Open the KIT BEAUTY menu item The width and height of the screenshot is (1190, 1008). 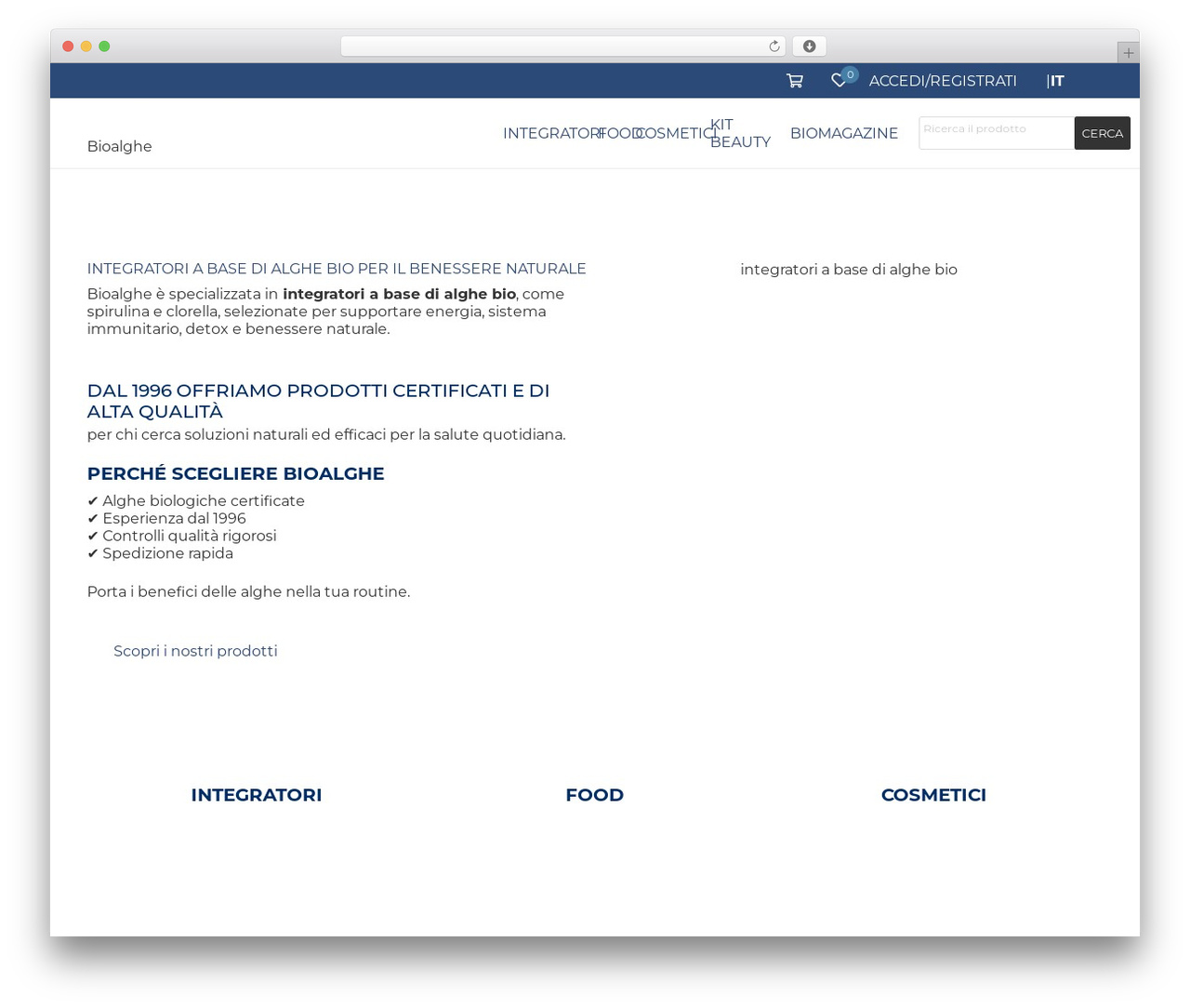740,133
